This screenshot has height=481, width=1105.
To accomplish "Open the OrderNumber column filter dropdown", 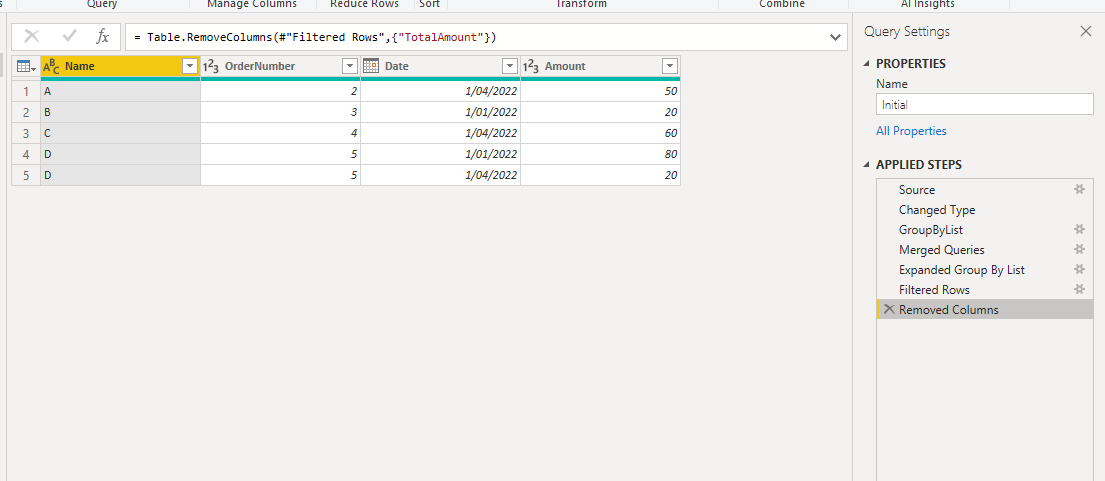I will [x=350, y=66].
